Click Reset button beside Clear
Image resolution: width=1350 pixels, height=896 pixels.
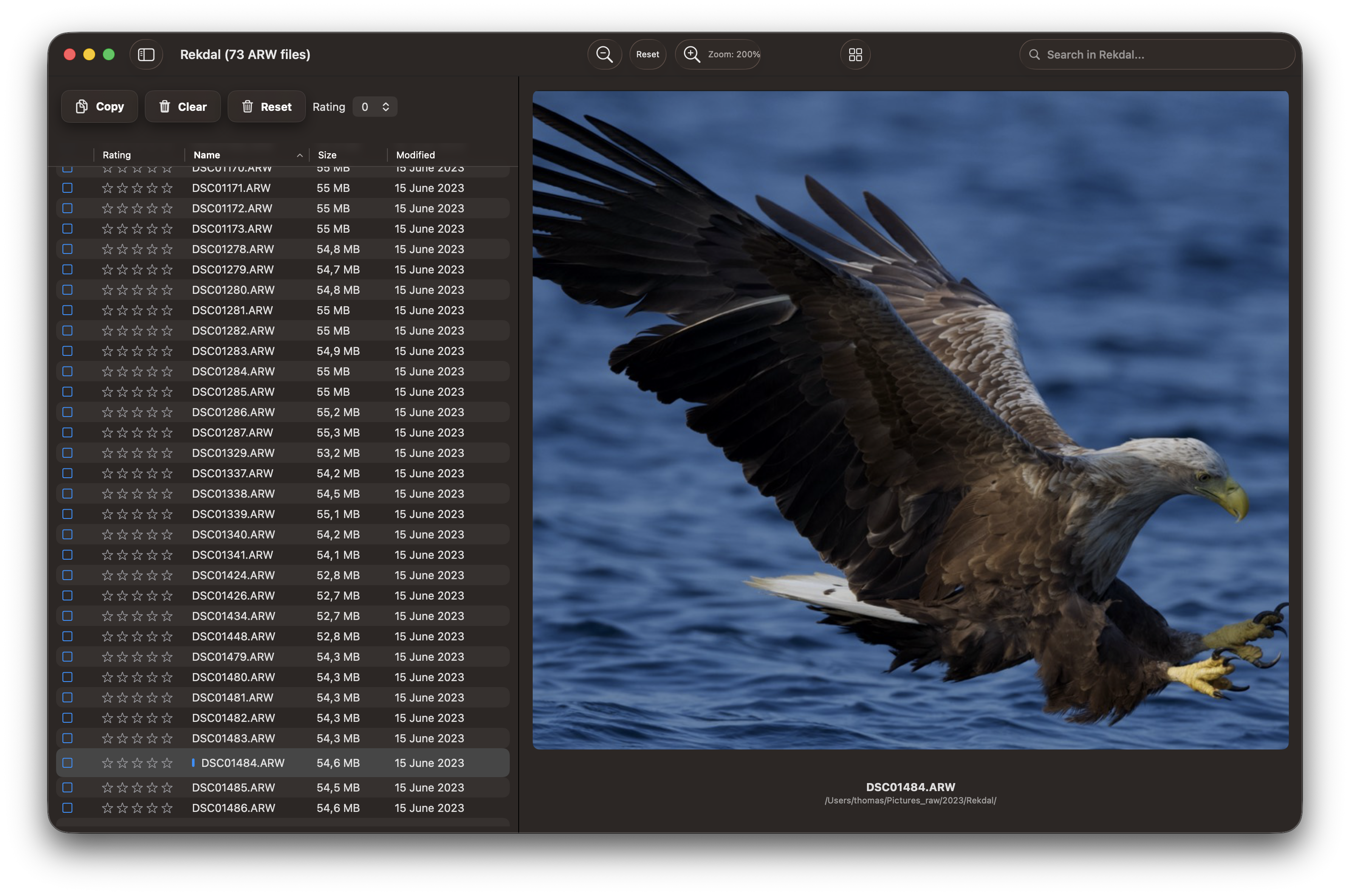[266, 107]
